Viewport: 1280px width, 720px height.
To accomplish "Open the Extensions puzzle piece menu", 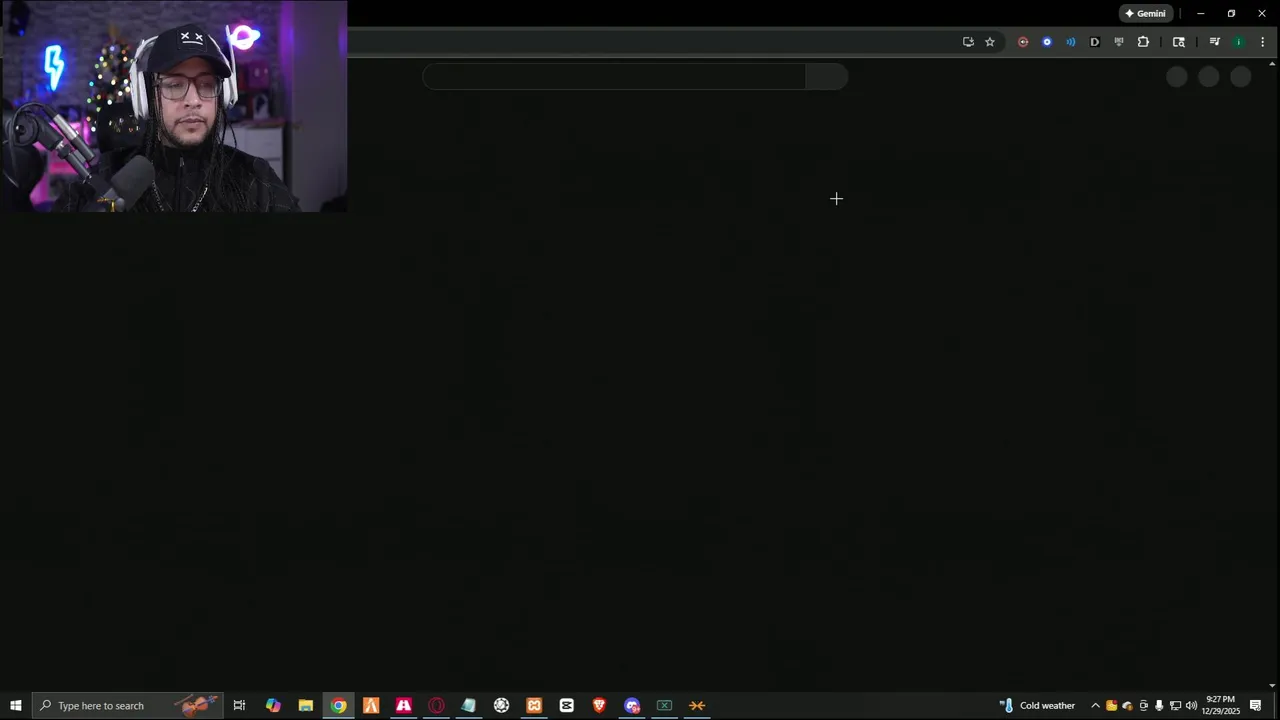I will (x=1143, y=42).
